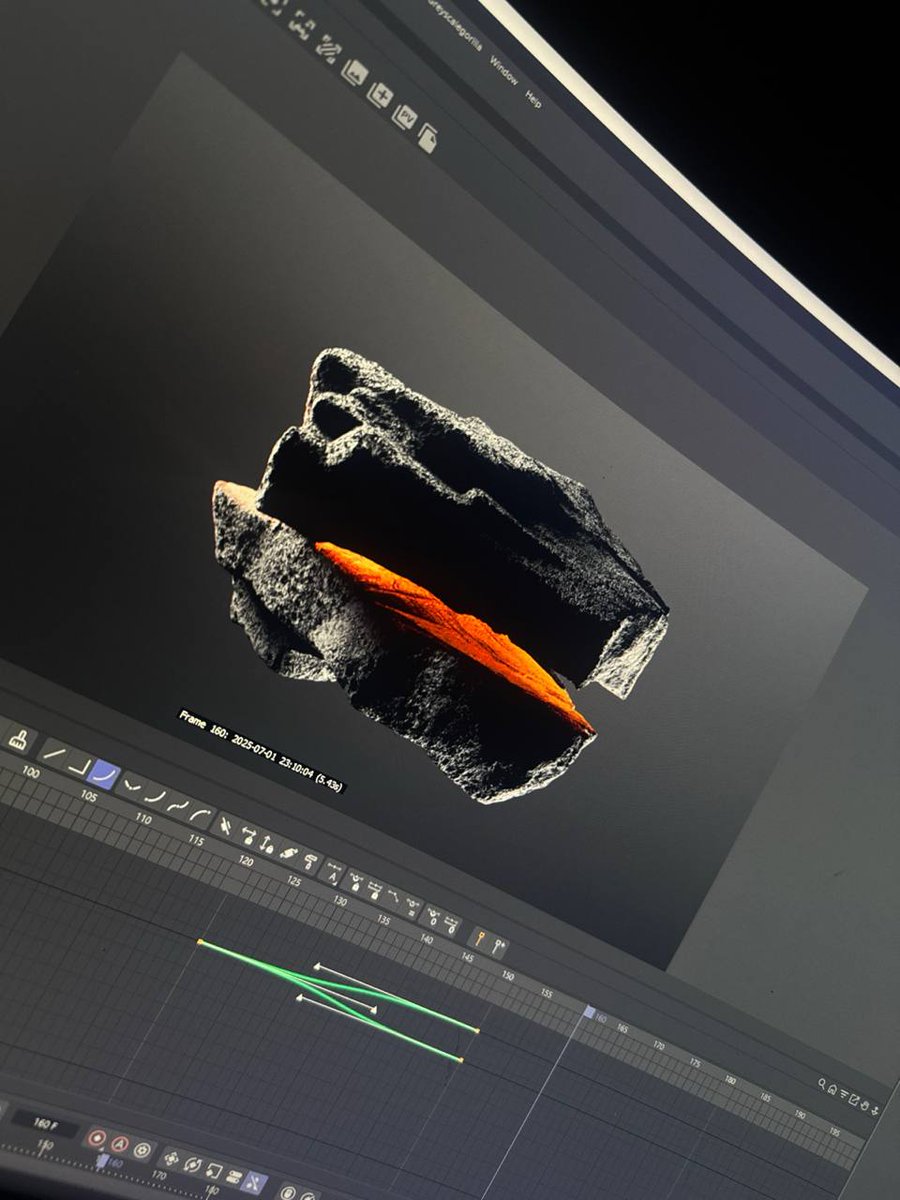
Task: Click the frame 160 playhead in the bottom scrubber
Action: tap(102, 1162)
